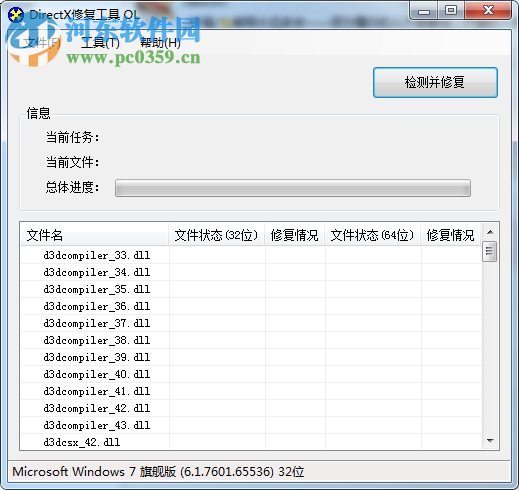519x490 pixels.
Task: Click the Microsoft Windows 7 status bar text
Action: (x=158, y=472)
